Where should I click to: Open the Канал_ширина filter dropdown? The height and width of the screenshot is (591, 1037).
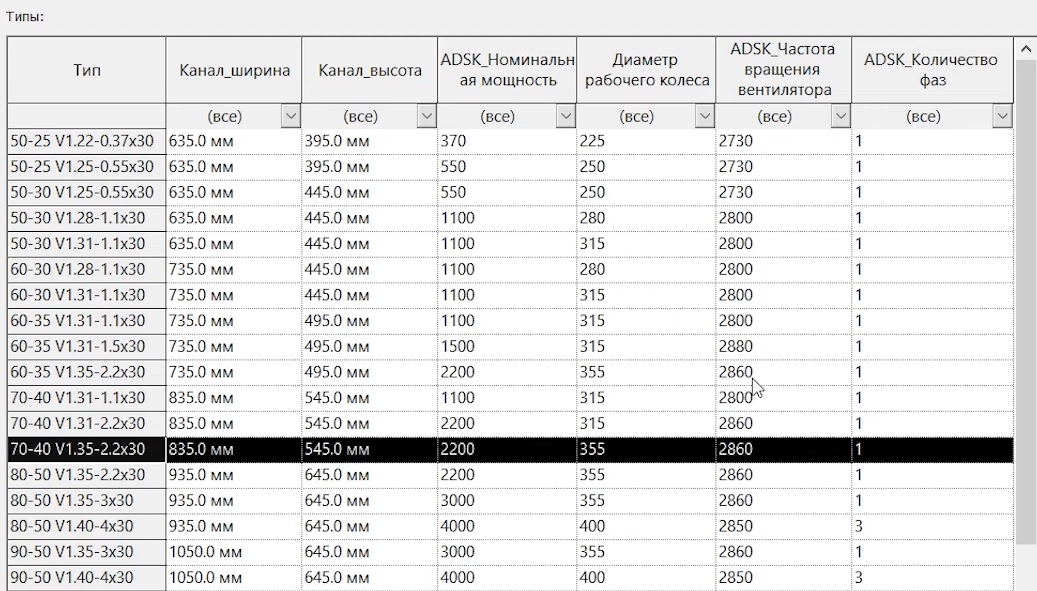click(x=290, y=117)
